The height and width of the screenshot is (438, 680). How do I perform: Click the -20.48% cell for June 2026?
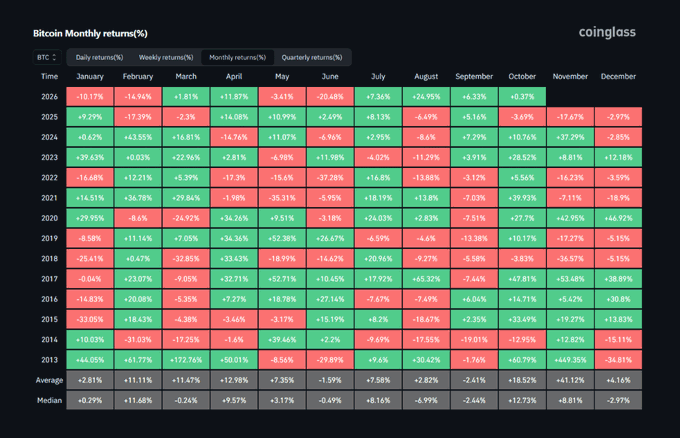[x=330, y=97]
